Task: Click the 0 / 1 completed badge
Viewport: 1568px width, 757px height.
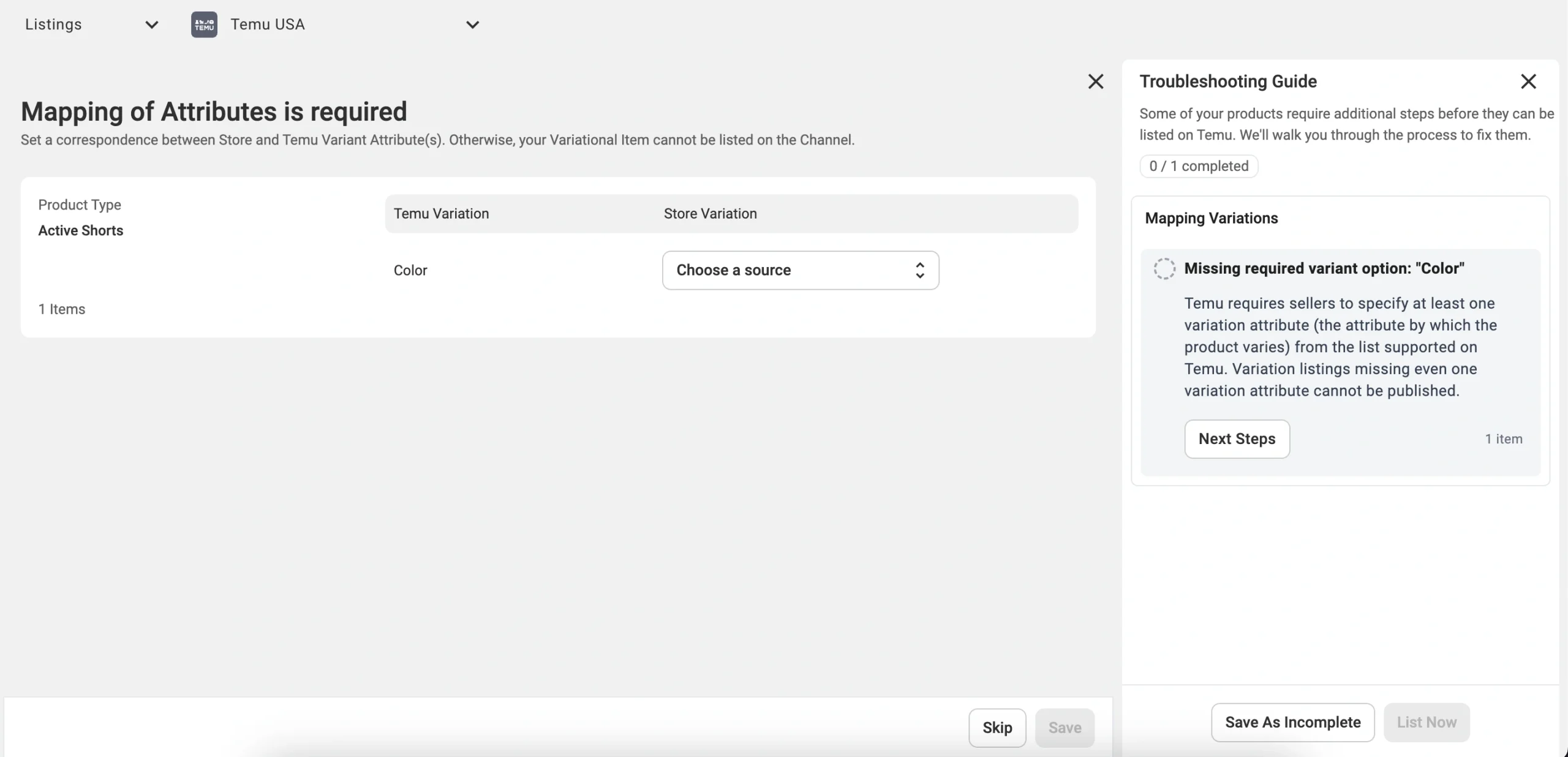Action: point(1198,166)
